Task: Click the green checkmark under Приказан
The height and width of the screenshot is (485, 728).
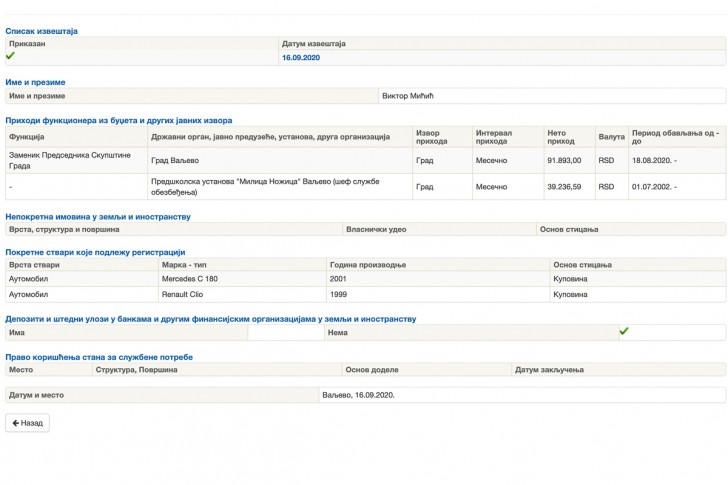Action: (10, 56)
